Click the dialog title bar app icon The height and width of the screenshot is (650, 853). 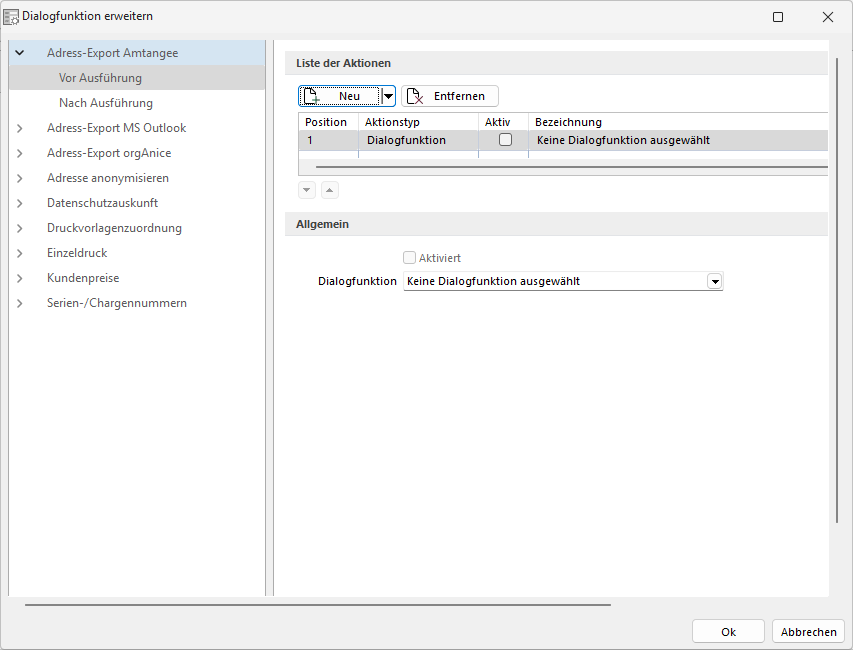click(x=12, y=17)
